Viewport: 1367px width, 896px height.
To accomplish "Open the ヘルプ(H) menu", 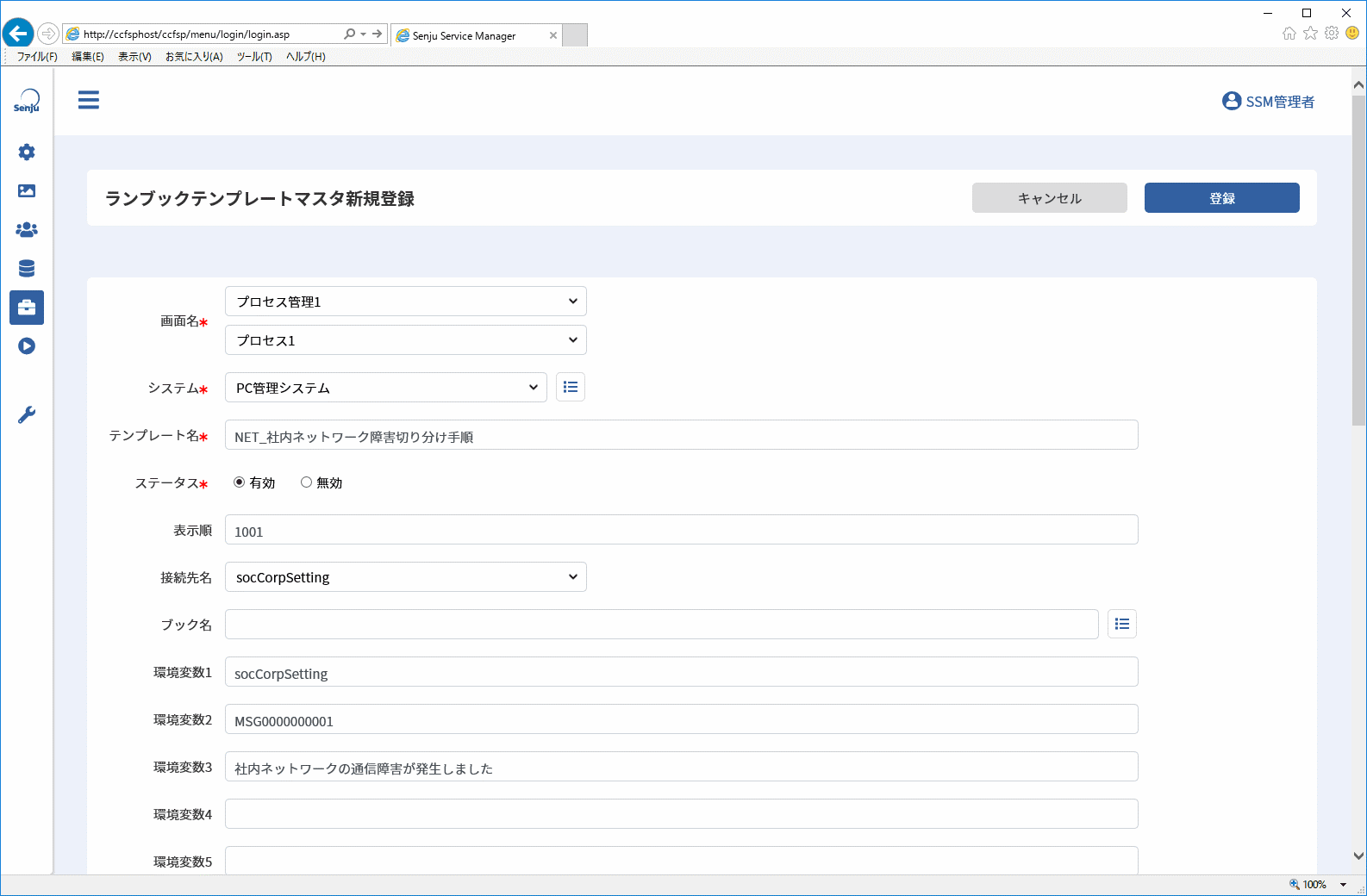I will (306, 57).
